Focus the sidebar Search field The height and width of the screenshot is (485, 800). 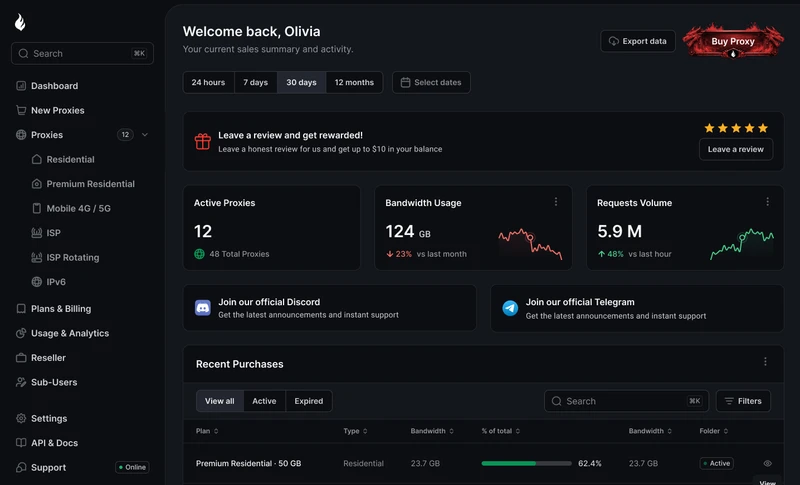pyautogui.click(x=82, y=54)
